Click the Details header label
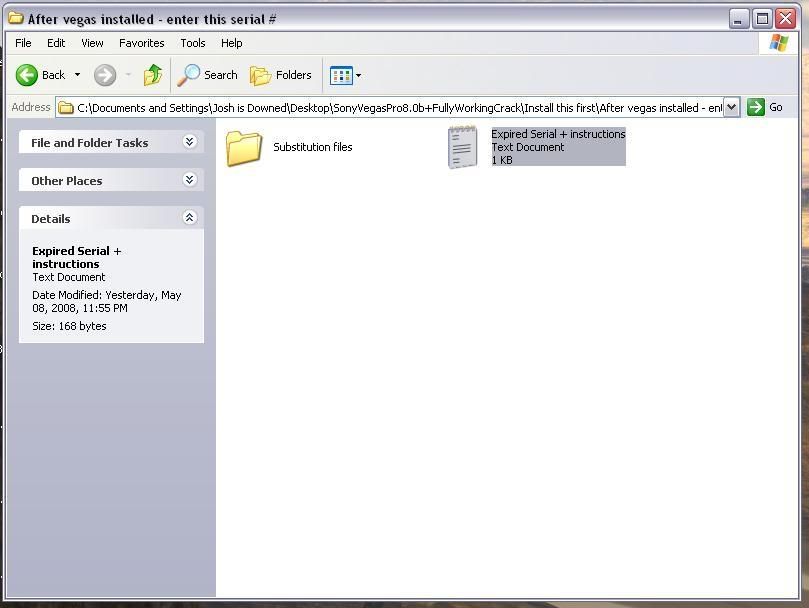809x608 pixels. tap(51, 219)
